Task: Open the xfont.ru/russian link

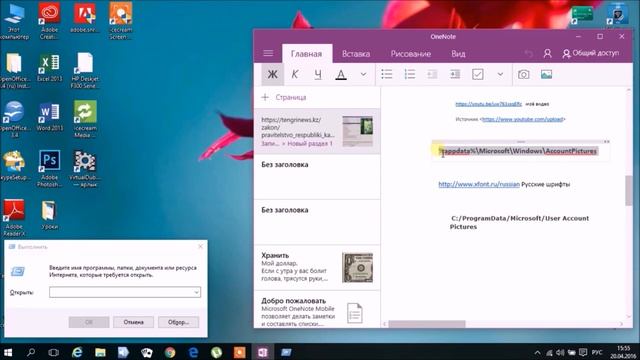Action: pyautogui.click(x=479, y=184)
